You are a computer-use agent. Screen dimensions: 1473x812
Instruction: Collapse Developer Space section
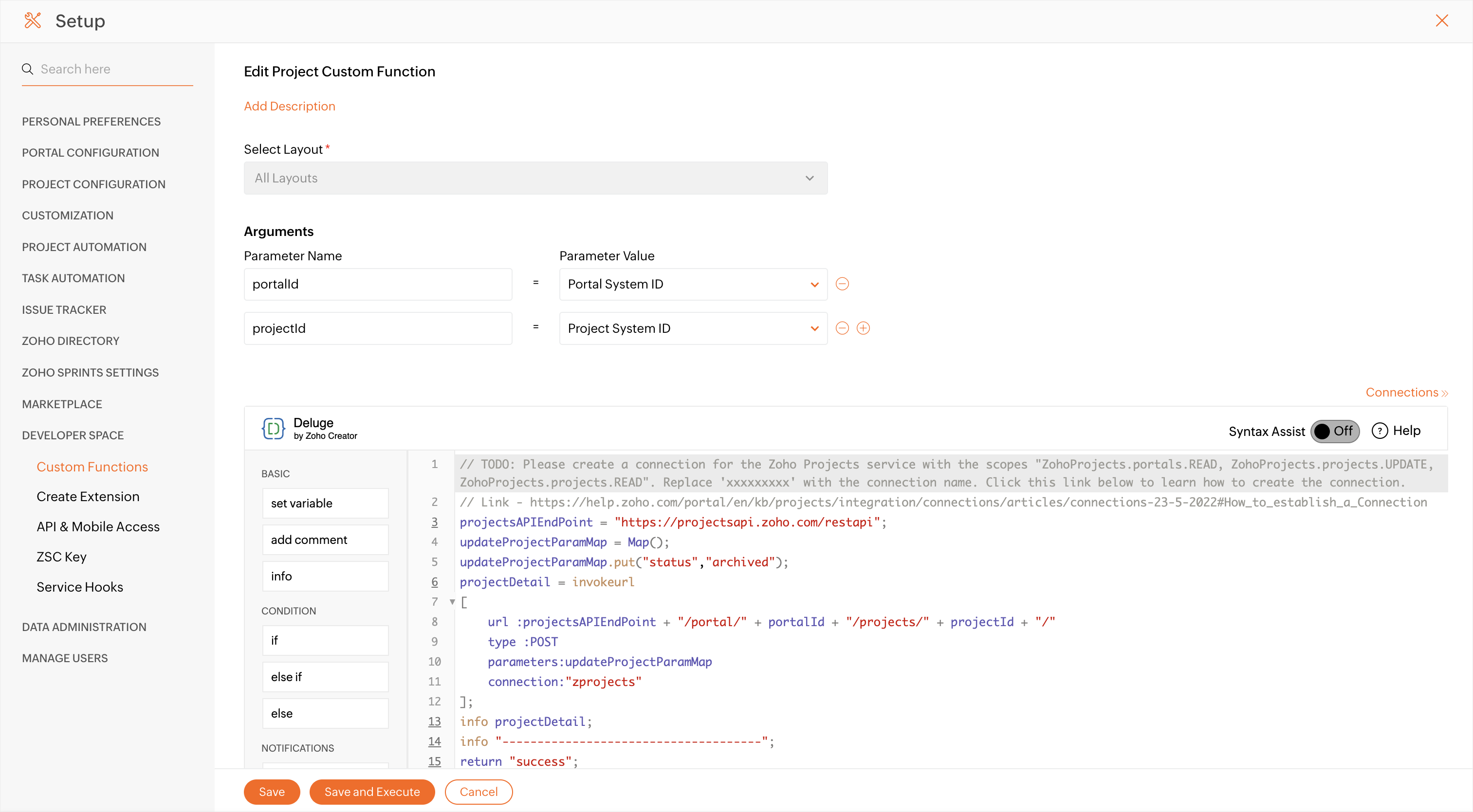[73, 435]
